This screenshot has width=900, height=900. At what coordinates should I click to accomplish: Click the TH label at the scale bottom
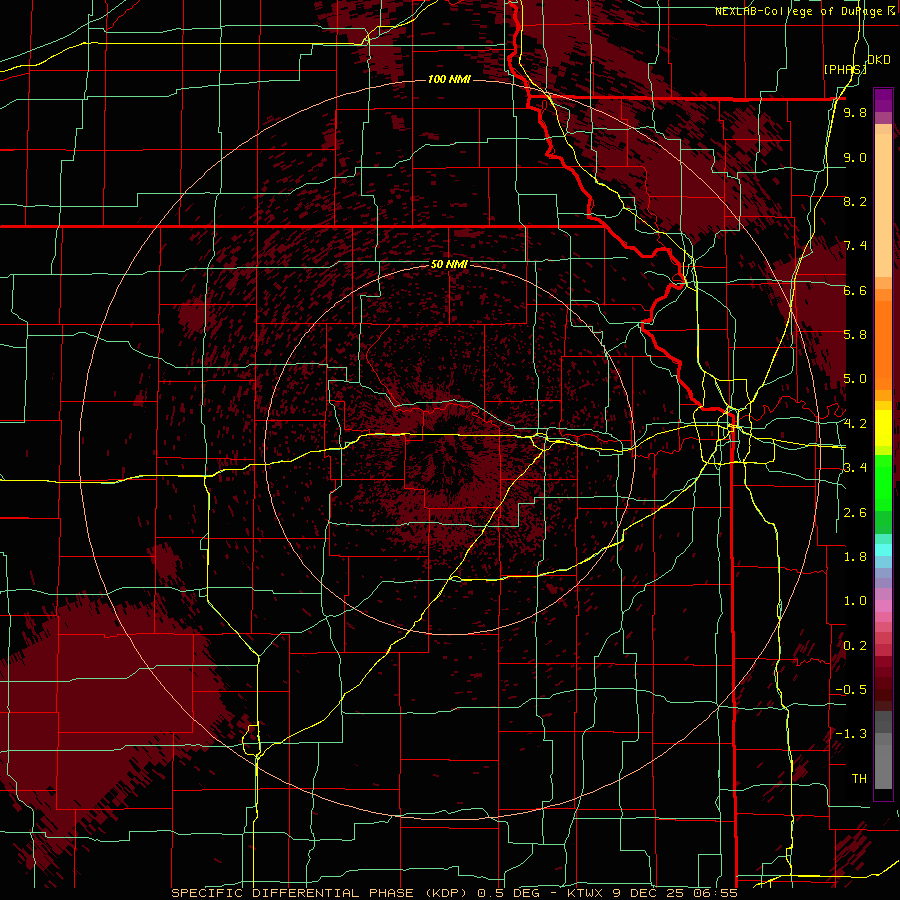point(859,779)
